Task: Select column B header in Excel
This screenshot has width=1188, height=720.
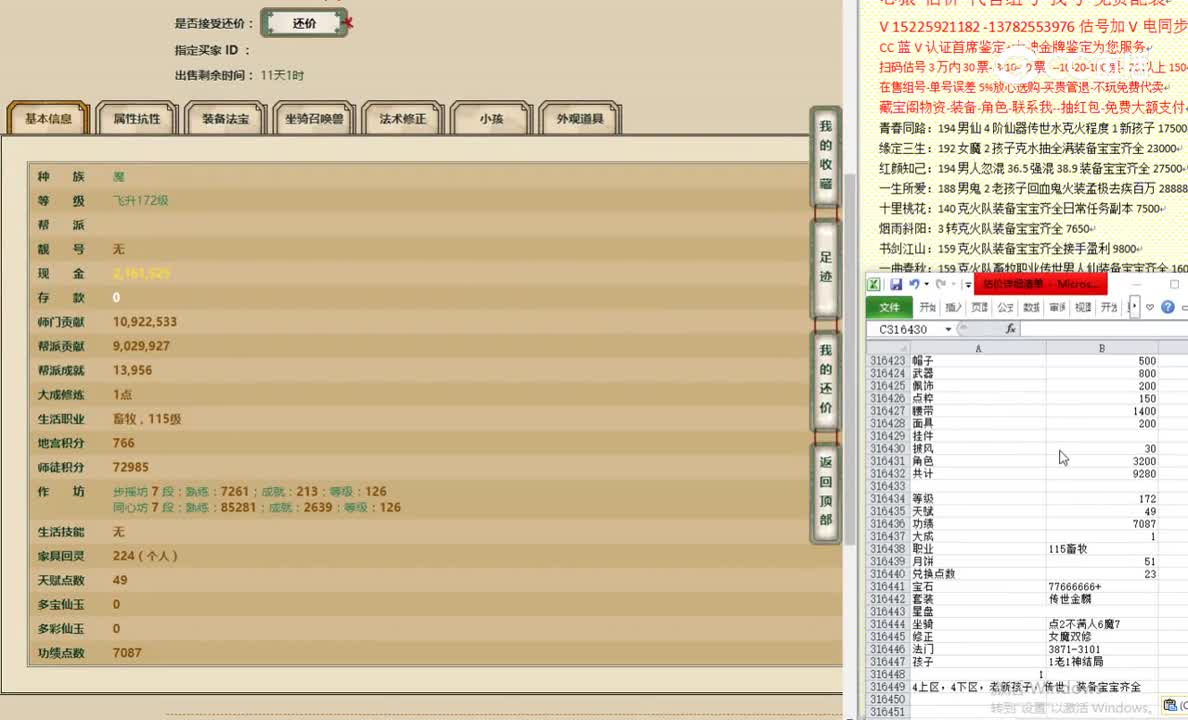Action: pyautogui.click(x=1102, y=348)
